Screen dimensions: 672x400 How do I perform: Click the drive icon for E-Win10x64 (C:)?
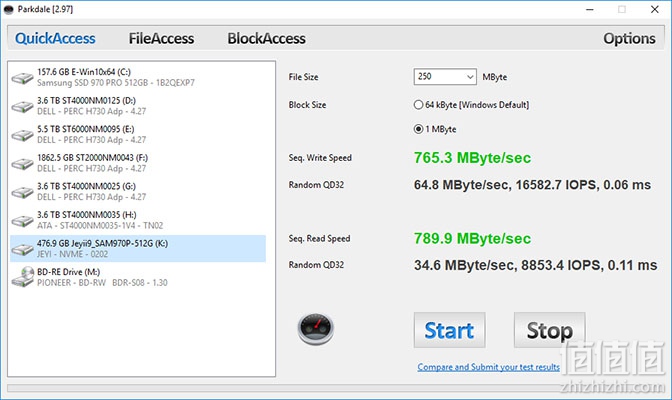point(22,78)
